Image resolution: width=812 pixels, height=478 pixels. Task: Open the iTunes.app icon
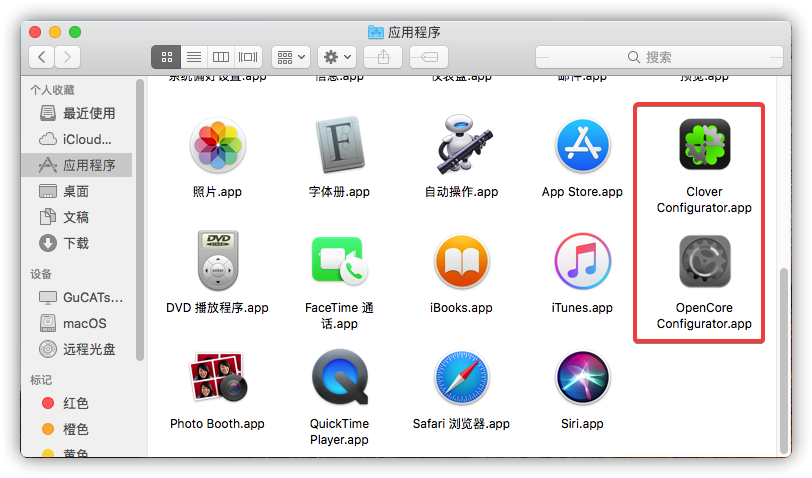pyautogui.click(x=583, y=261)
